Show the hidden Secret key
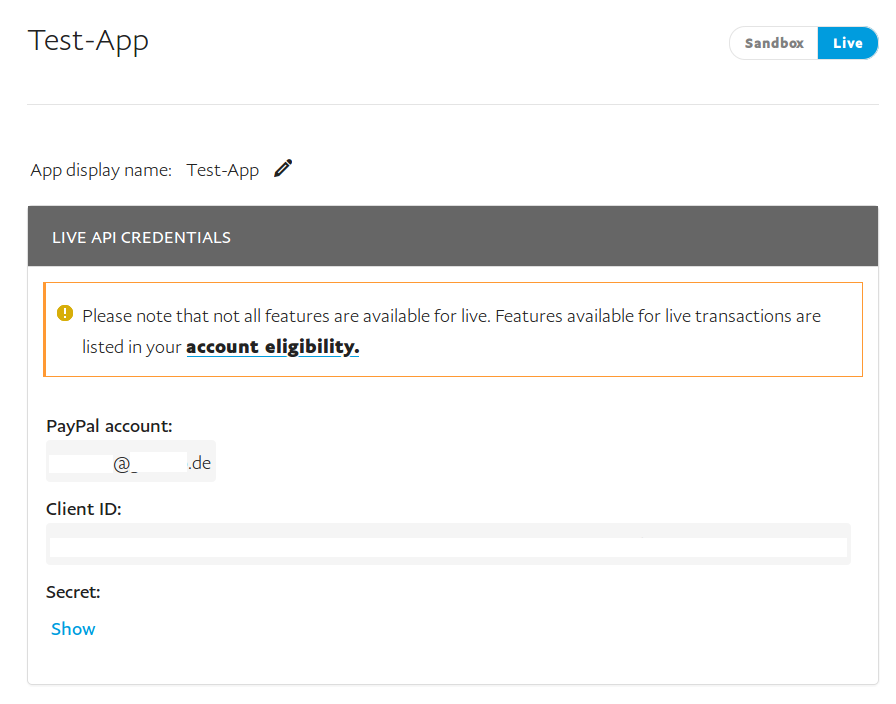896x704 pixels. pyautogui.click(x=73, y=629)
